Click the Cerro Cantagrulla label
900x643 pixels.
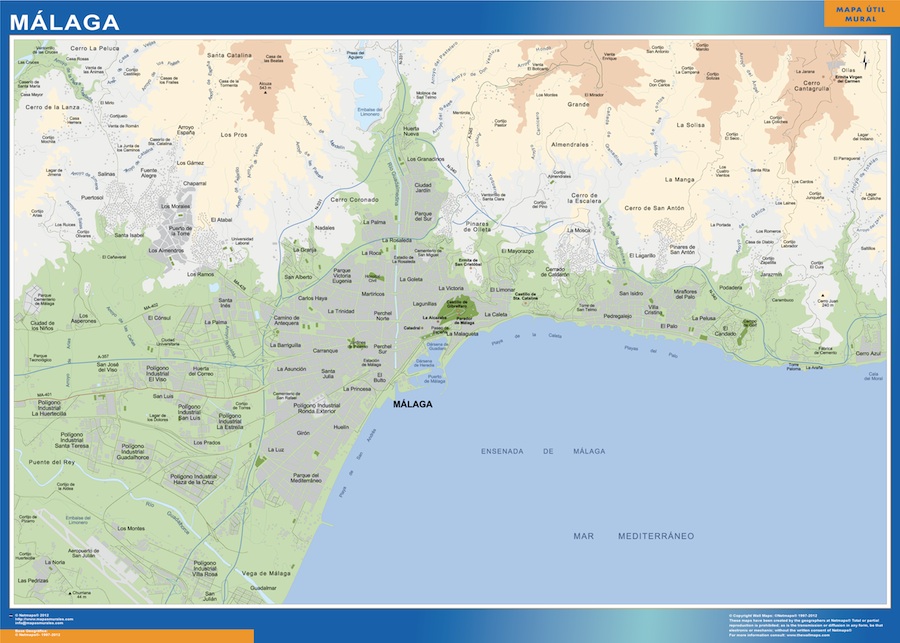[812, 86]
